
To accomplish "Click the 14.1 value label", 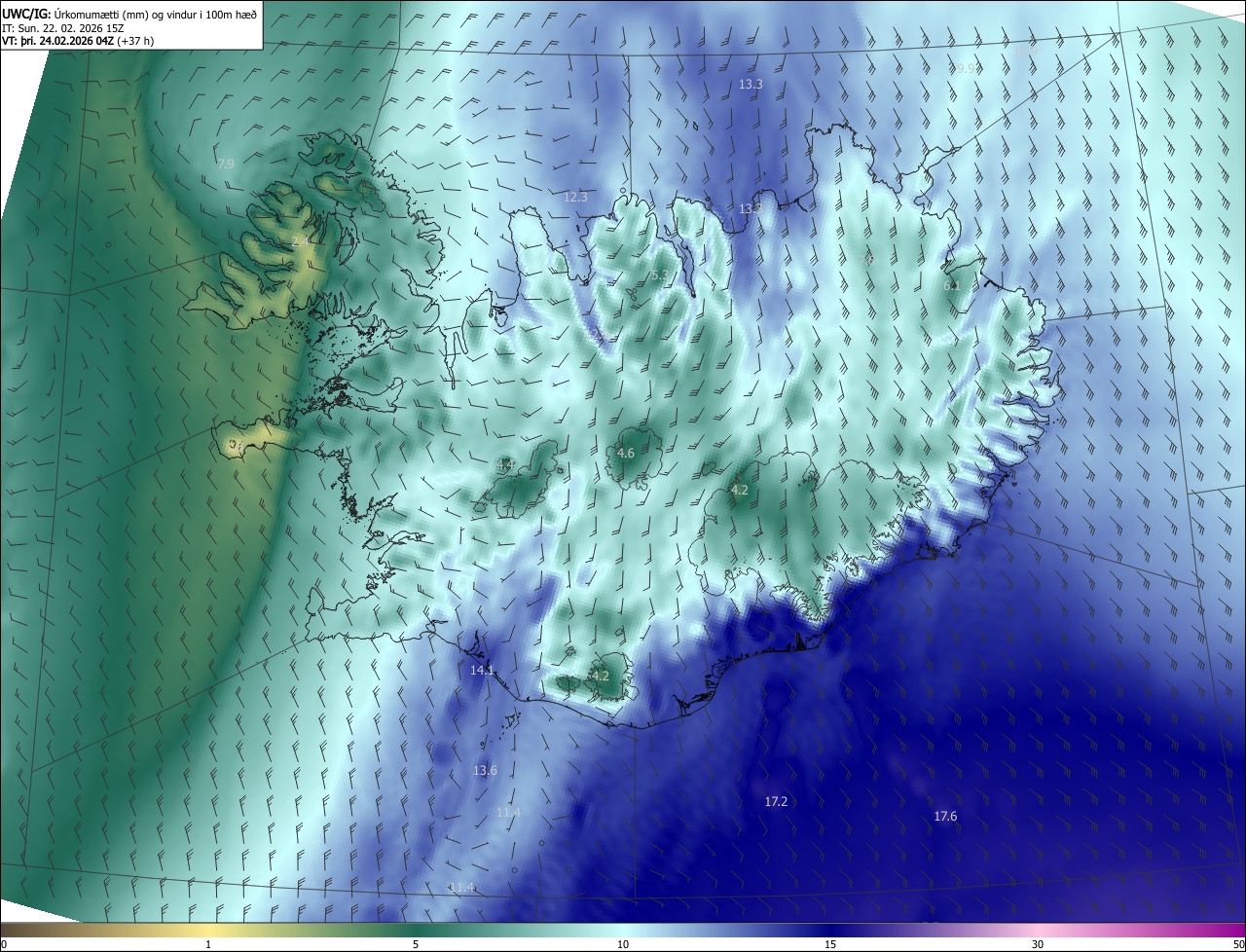I will click(x=483, y=670).
